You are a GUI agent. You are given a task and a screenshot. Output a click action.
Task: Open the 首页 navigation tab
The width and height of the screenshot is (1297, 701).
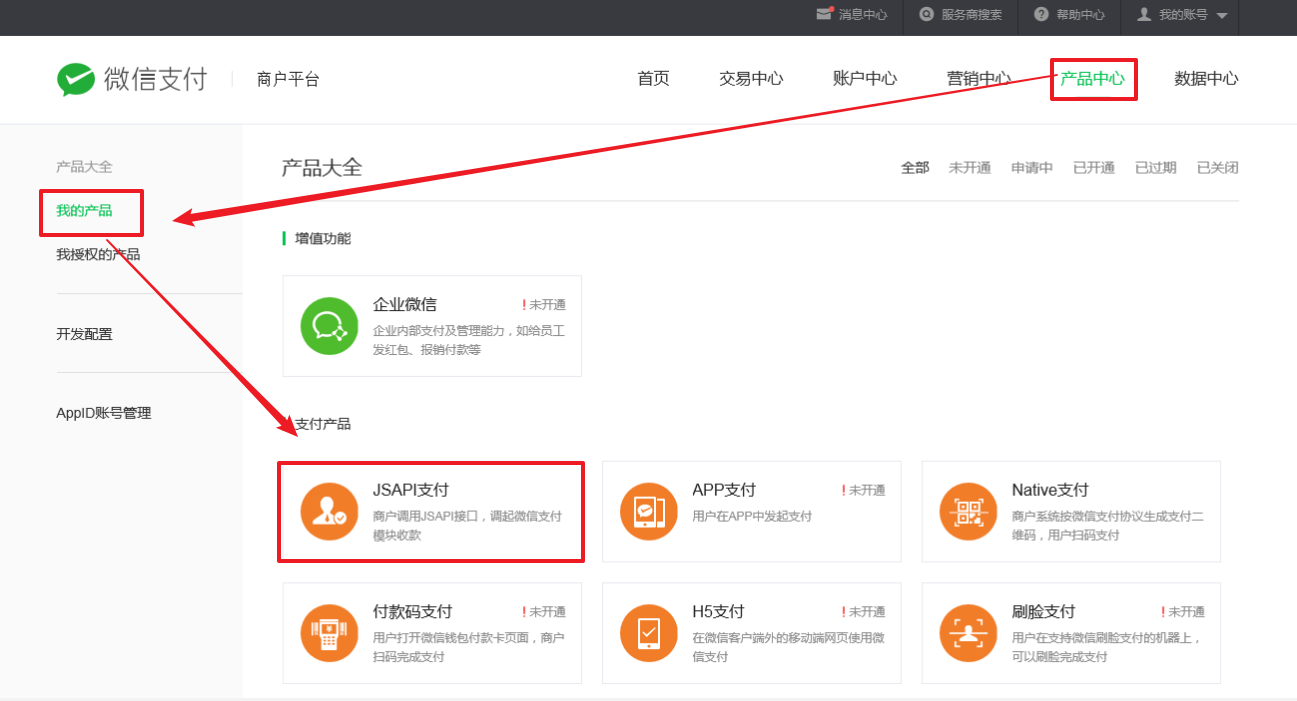(x=653, y=79)
